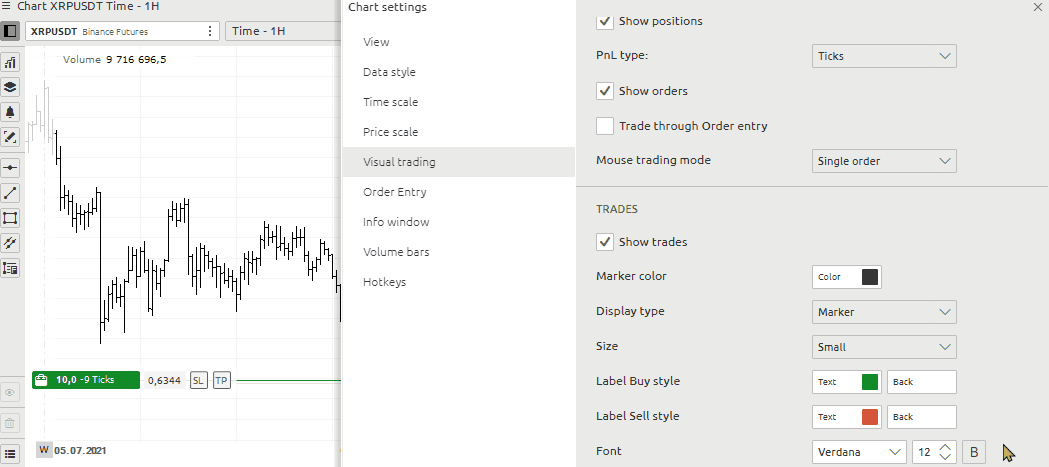Image resolution: width=1049 pixels, height=467 pixels.
Task: Uncheck the Show positions checkbox
Action: point(604,21)
